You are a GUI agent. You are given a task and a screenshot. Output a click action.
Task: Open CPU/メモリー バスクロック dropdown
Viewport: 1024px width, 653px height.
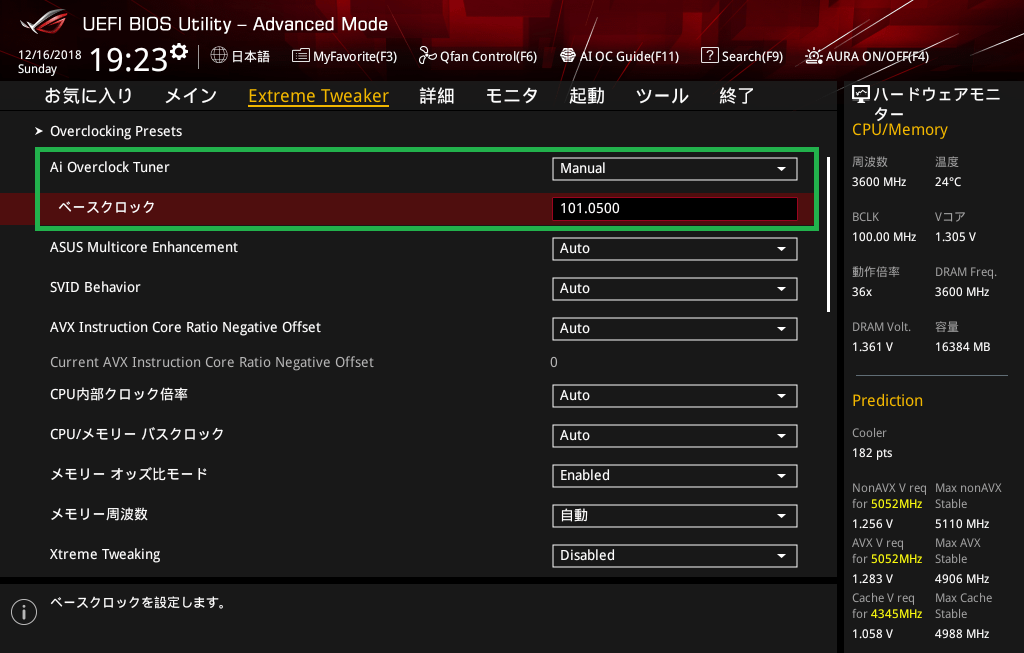[x=675, y=436]
